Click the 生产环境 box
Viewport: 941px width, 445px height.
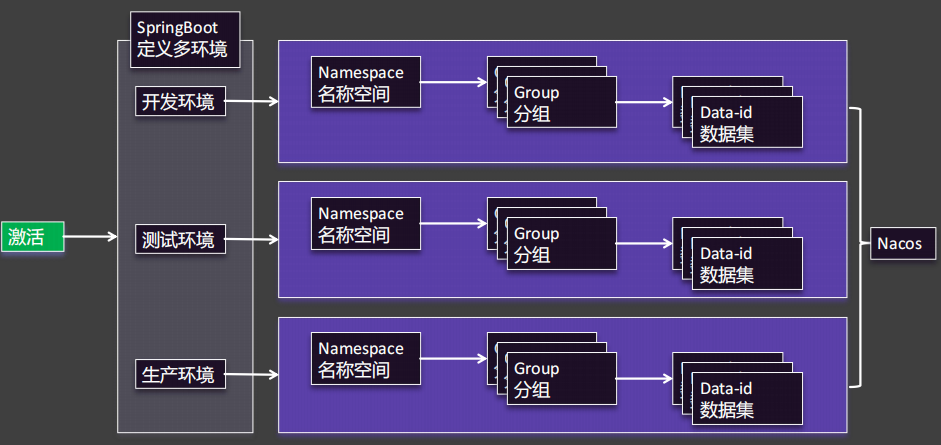coord(180,374)
